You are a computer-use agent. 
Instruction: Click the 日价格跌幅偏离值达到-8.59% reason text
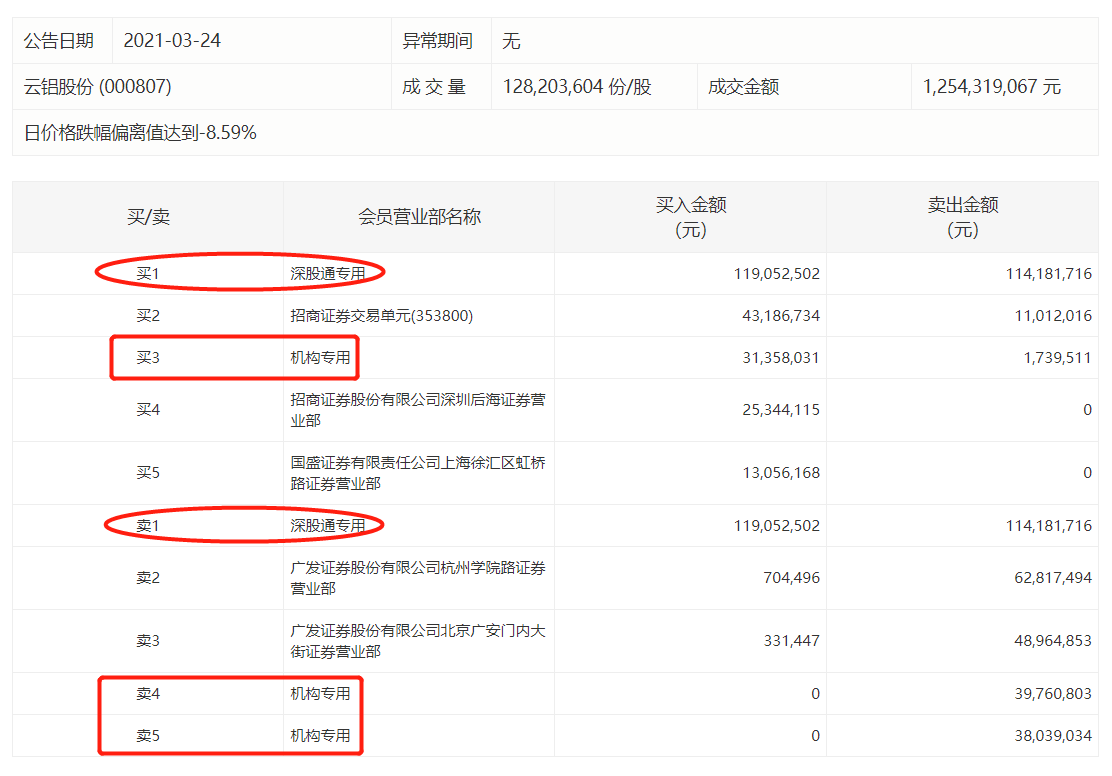[x=140, y=133]
